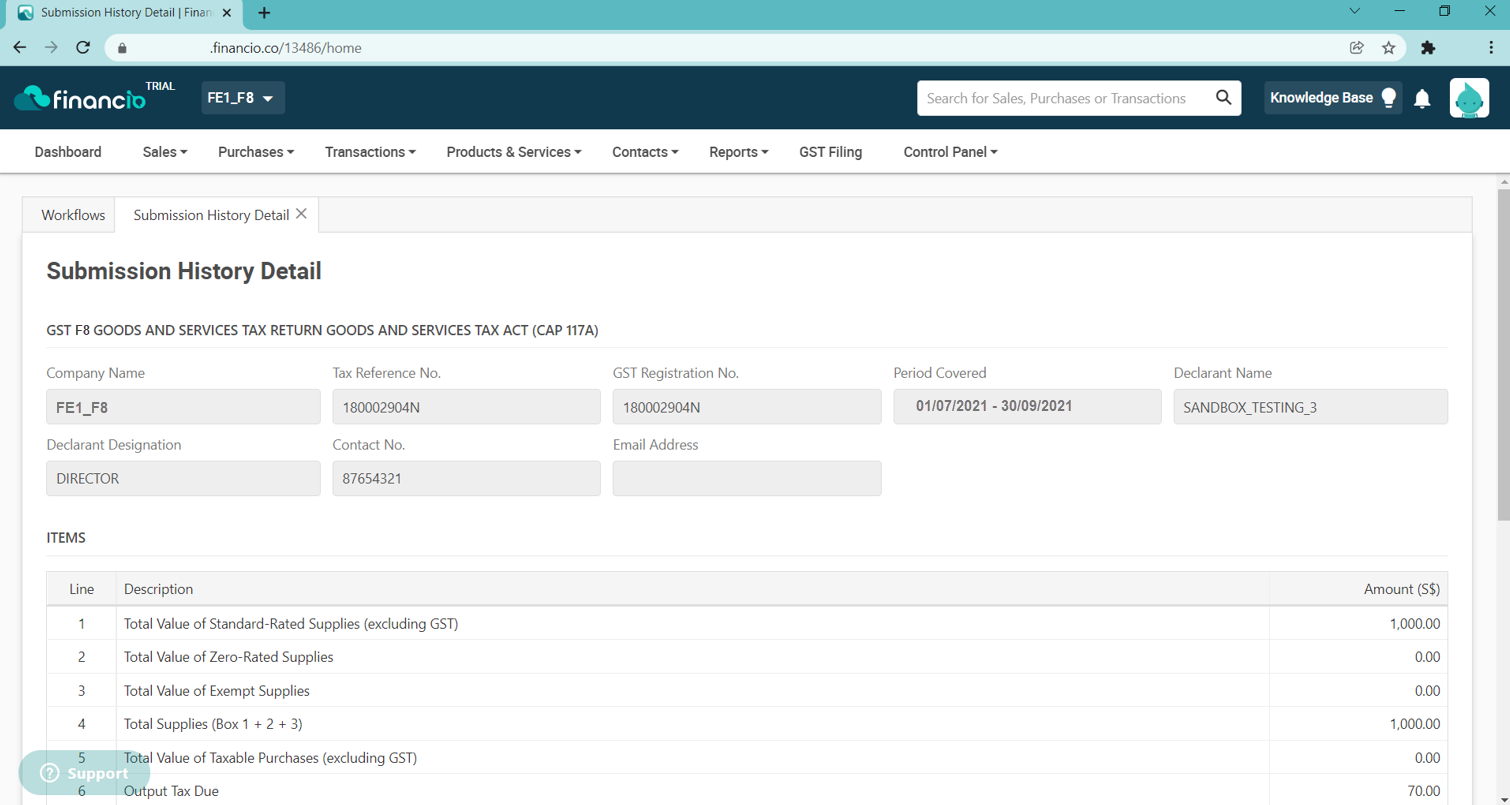Open the user avatar menu

(x=1469, y=98)
